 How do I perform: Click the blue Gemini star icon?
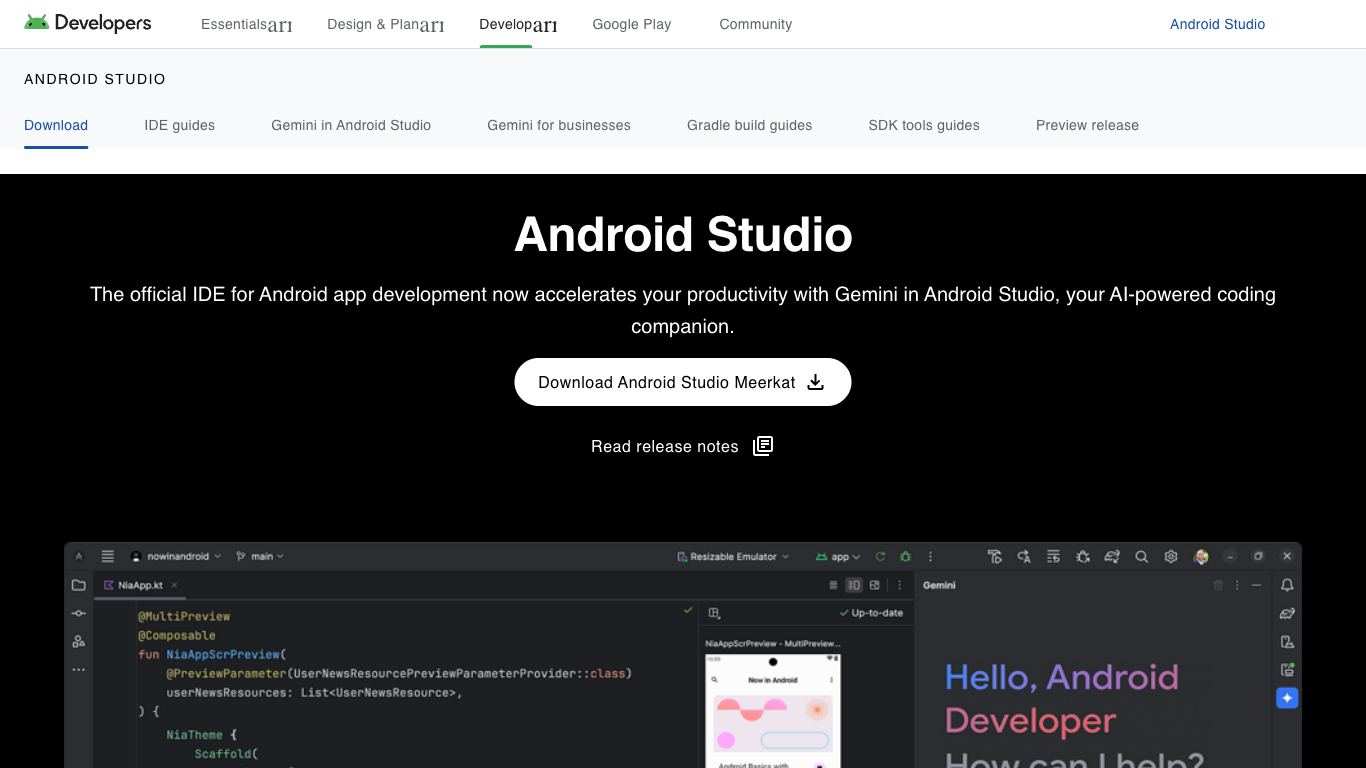pos(1287,698)
